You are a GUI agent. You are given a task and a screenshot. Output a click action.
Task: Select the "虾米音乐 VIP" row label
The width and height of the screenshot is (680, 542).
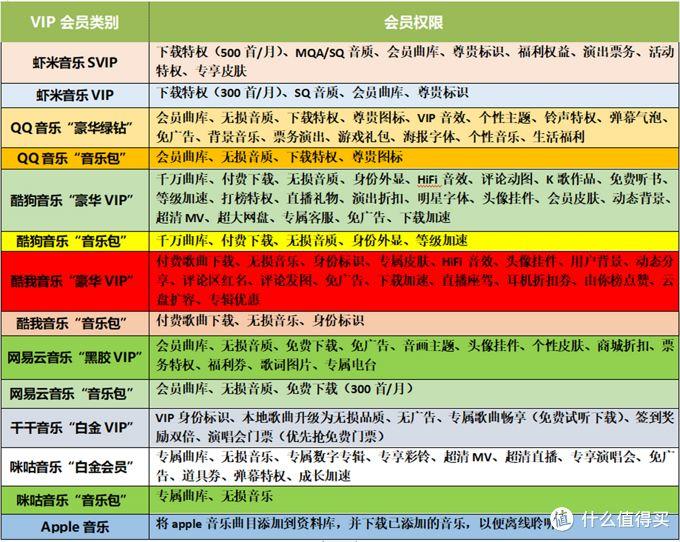click(x=75, y=95)
